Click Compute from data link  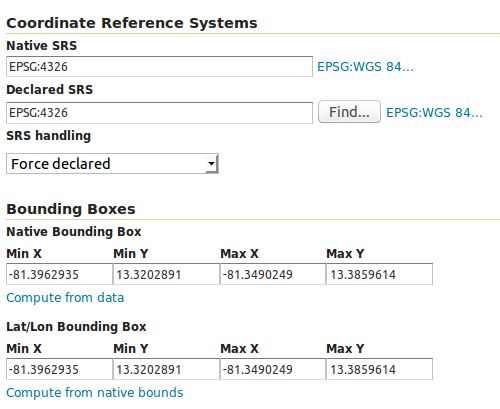click(x=65, y=298)
